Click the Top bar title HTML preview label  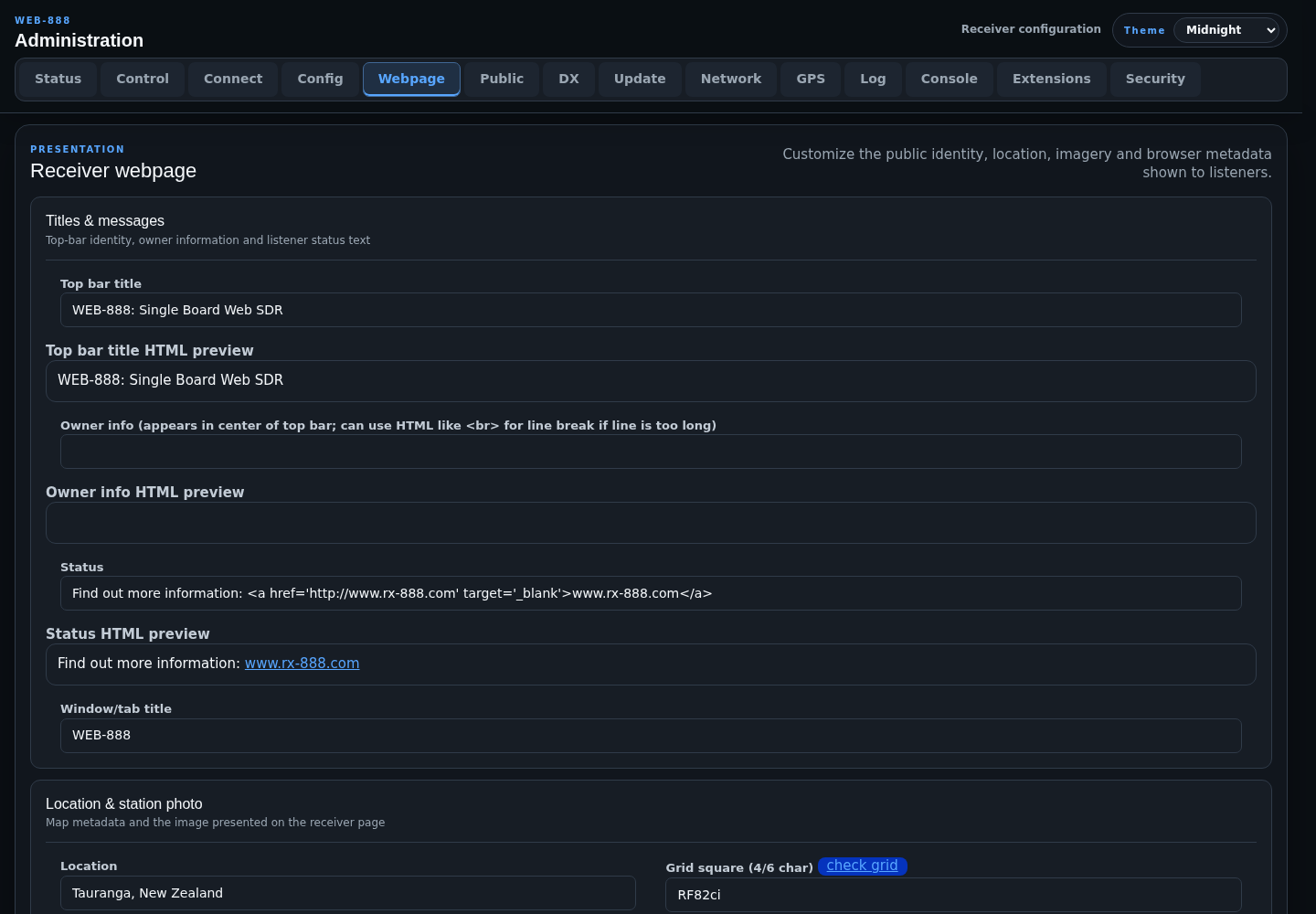150,351
